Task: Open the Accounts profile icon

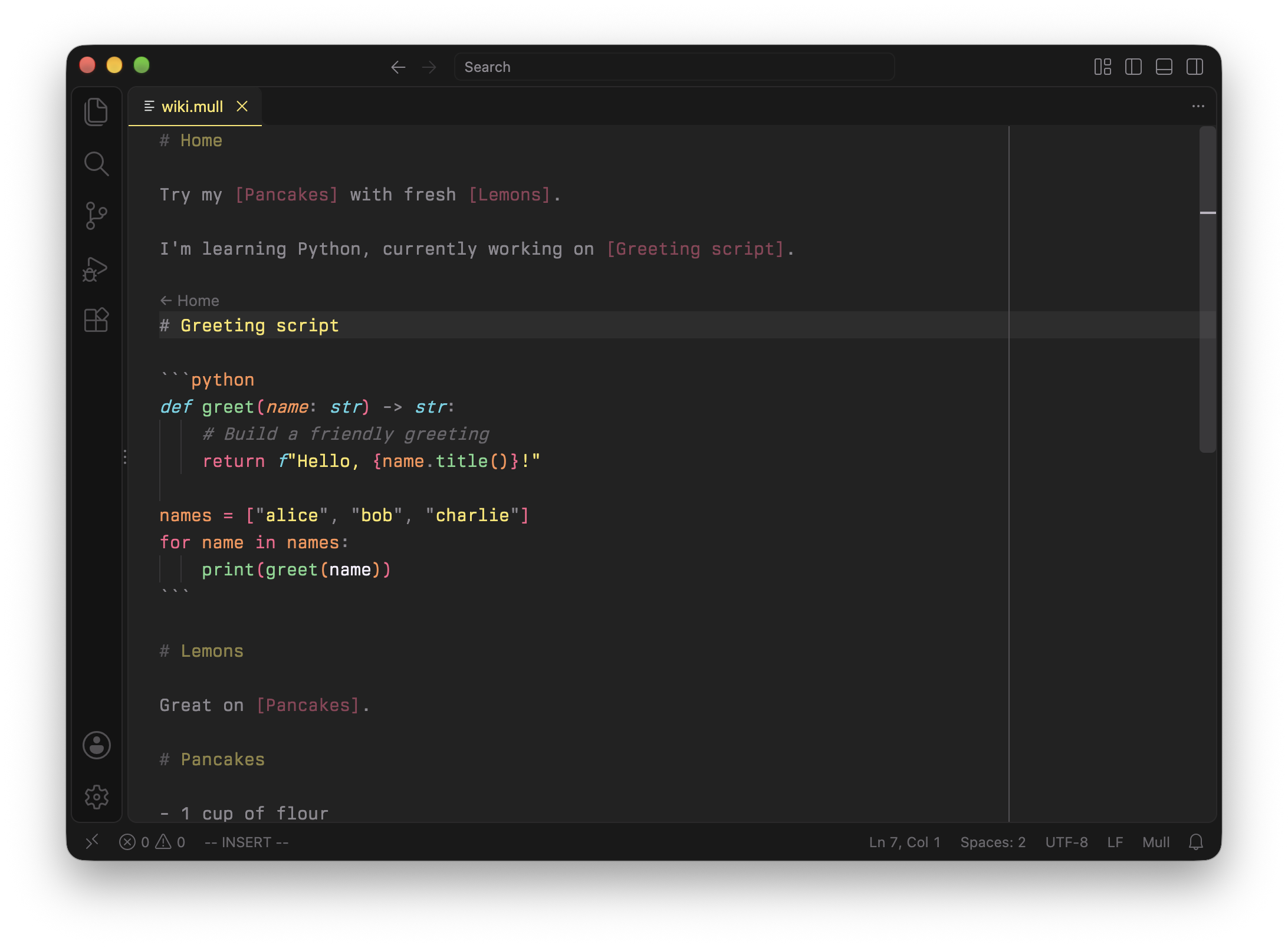Action: (x=97, y=745)
